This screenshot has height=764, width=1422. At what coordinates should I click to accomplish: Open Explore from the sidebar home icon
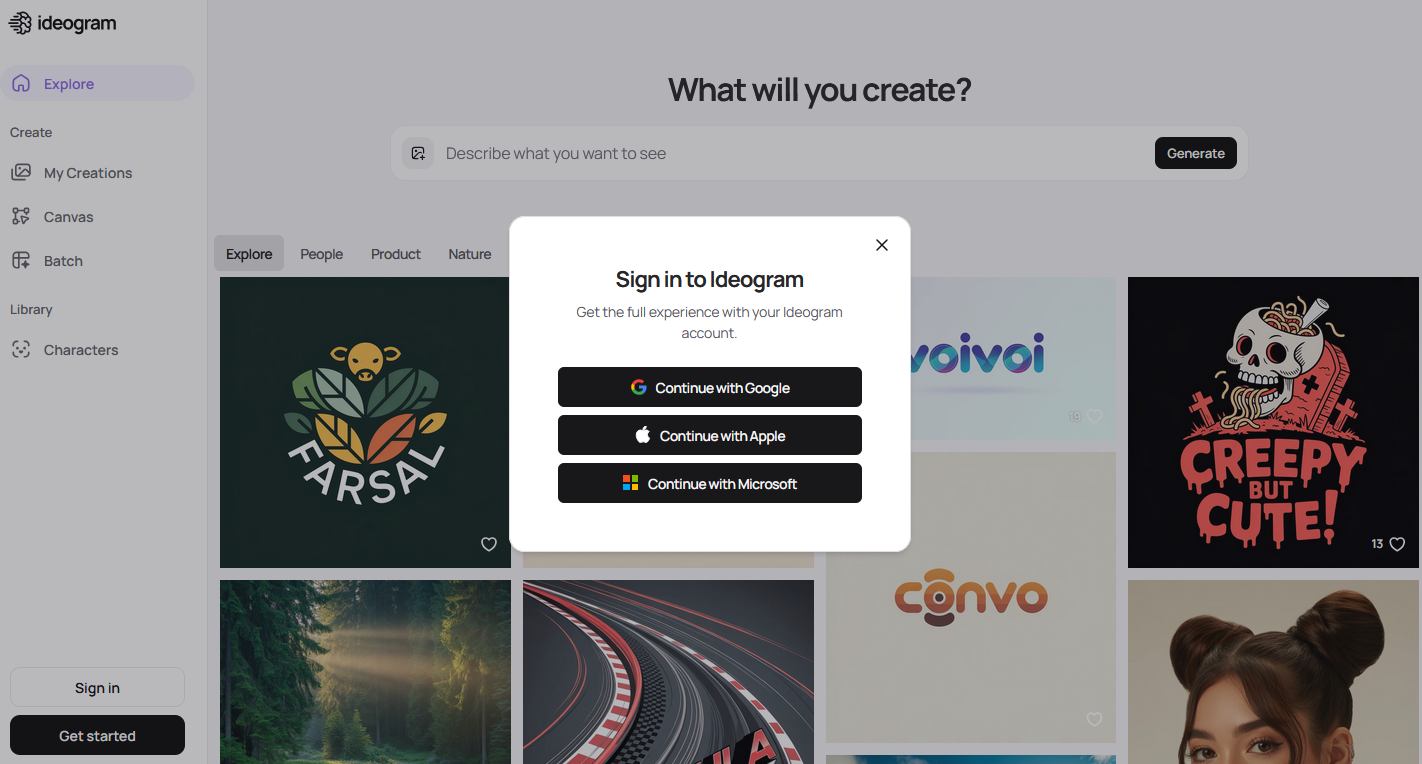click(x=21, y=84)
